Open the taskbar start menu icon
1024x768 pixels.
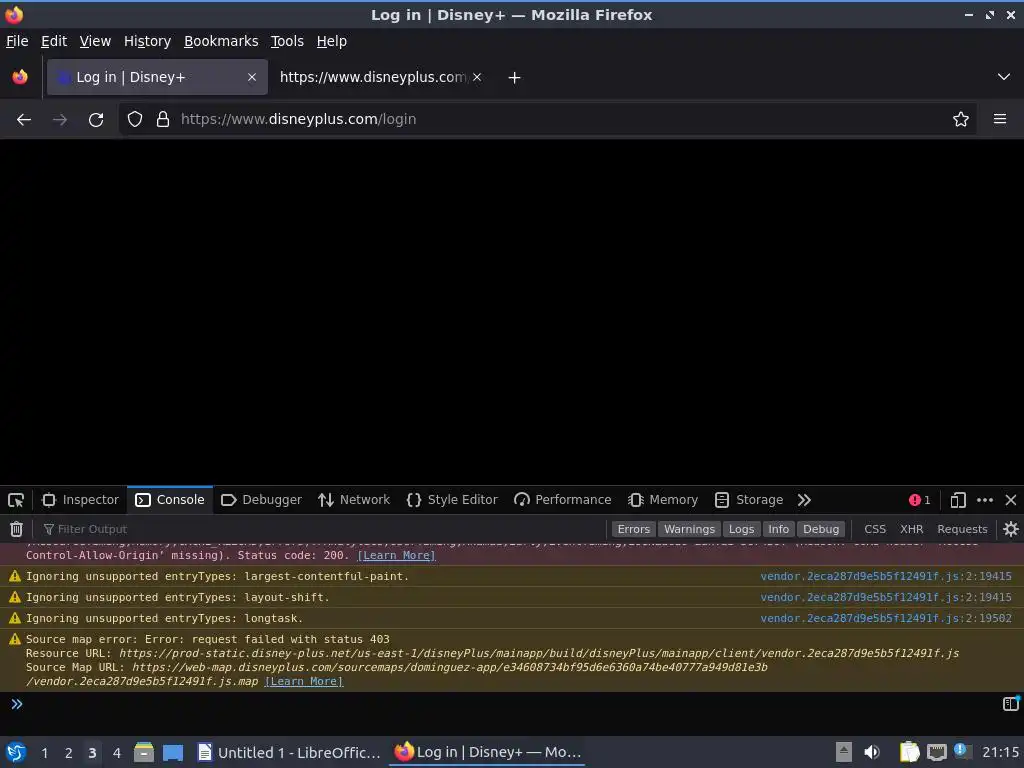click(x=16, y=752)
